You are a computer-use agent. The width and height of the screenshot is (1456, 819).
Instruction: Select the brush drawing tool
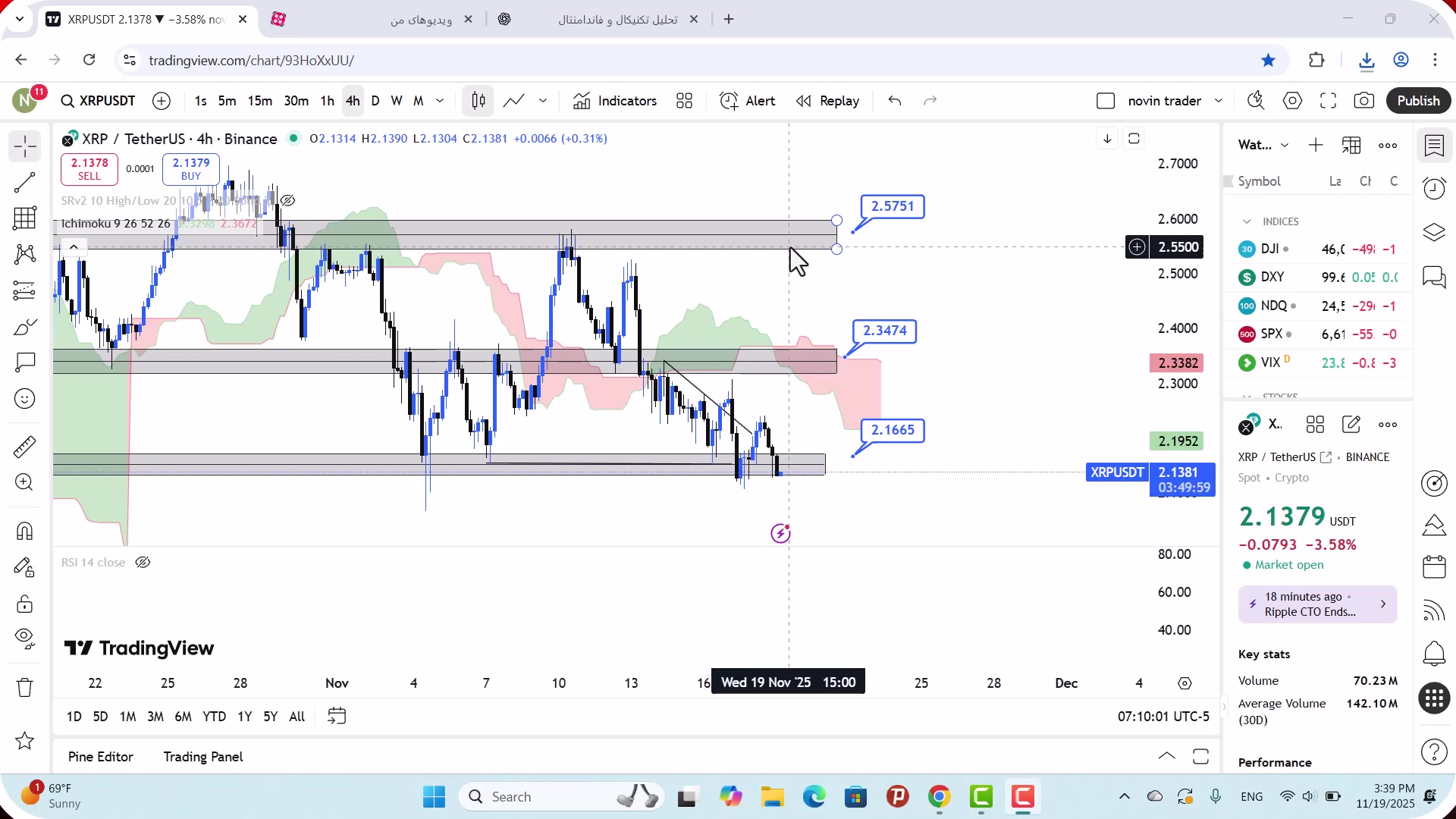[x=24, y=327]
